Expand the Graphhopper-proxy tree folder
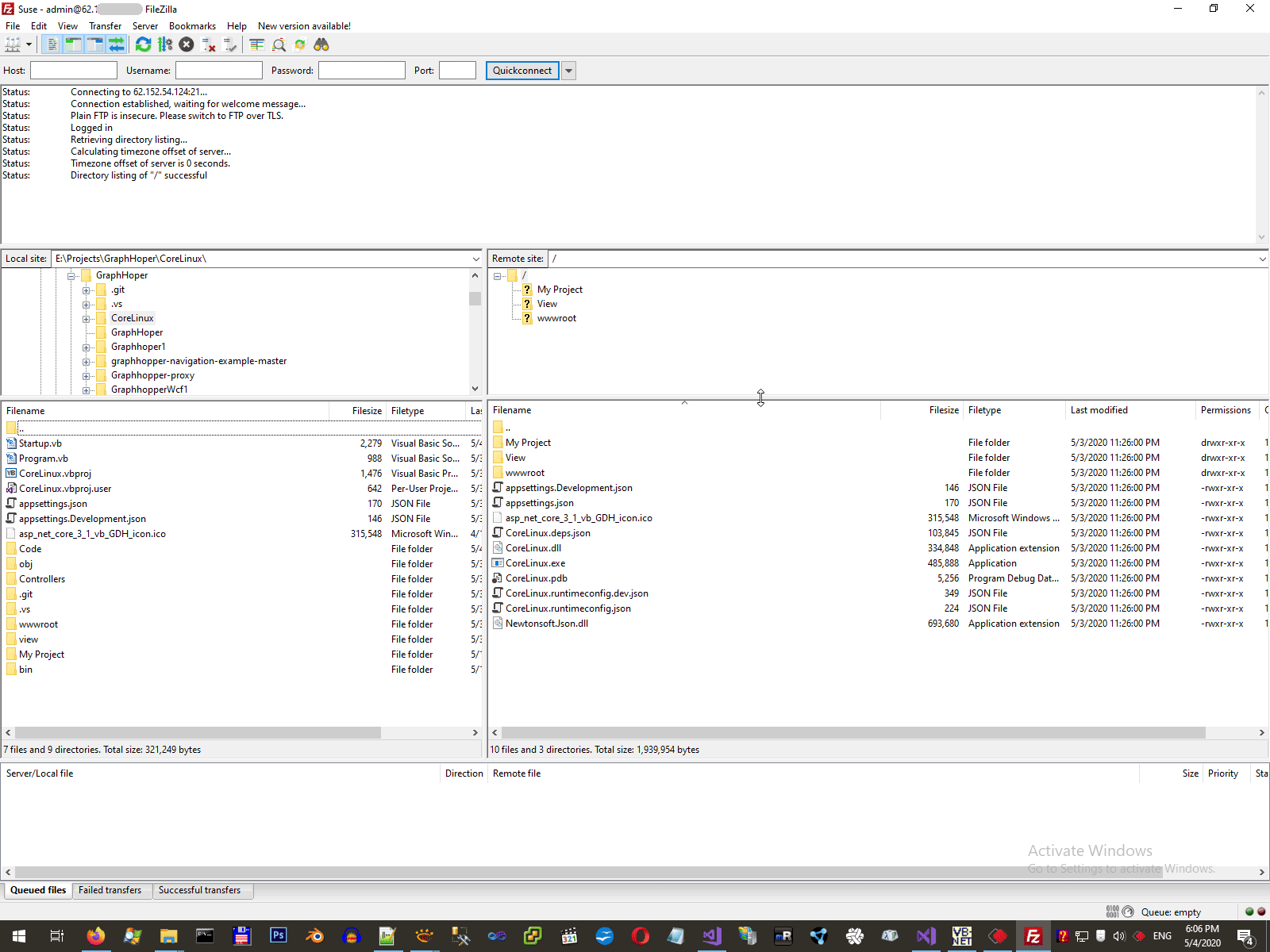The height and width of the screenshot is (952, 1270). (x=87, y=376)
